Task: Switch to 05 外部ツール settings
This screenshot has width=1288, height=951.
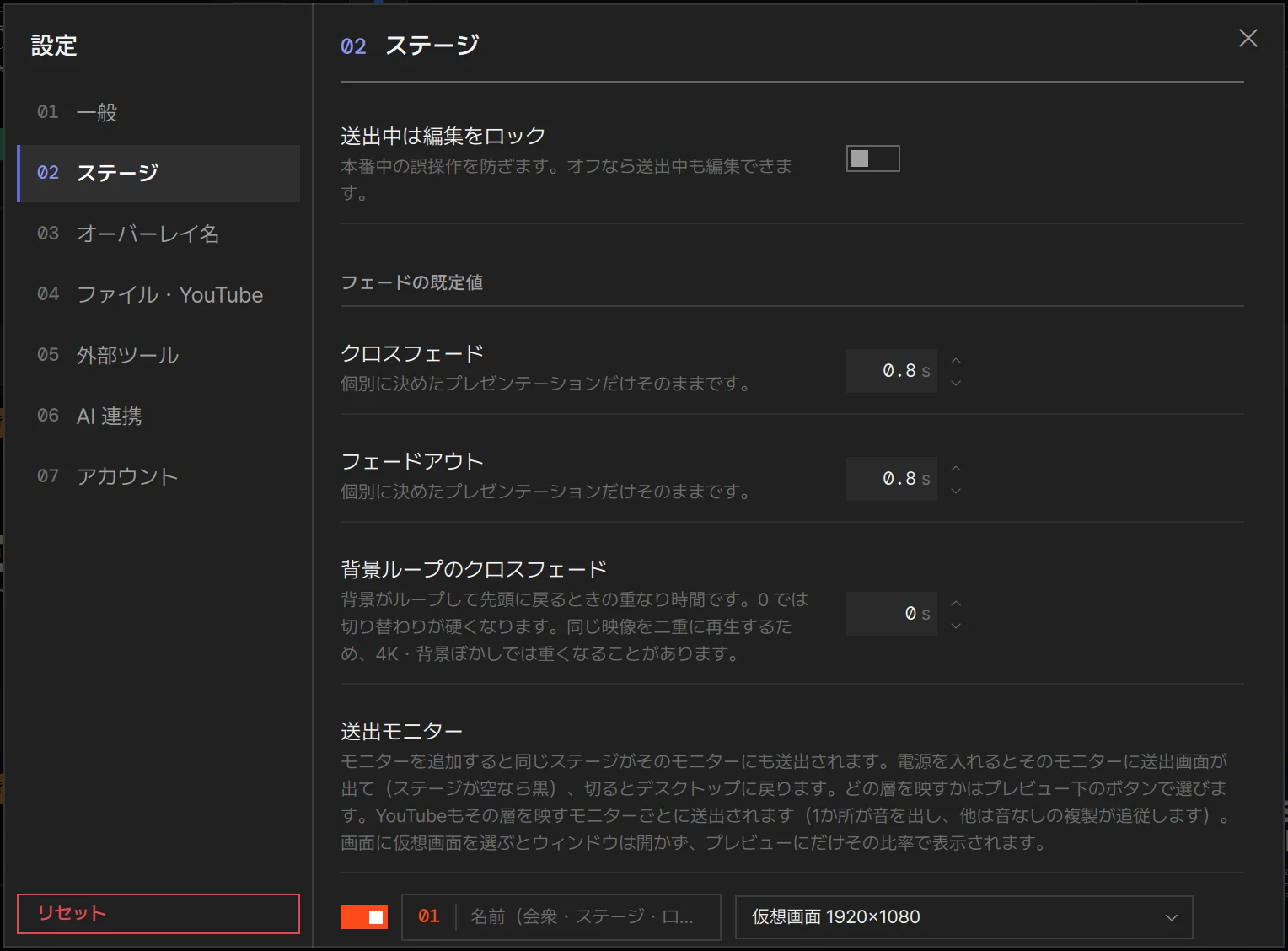Action: coord(158,355)
